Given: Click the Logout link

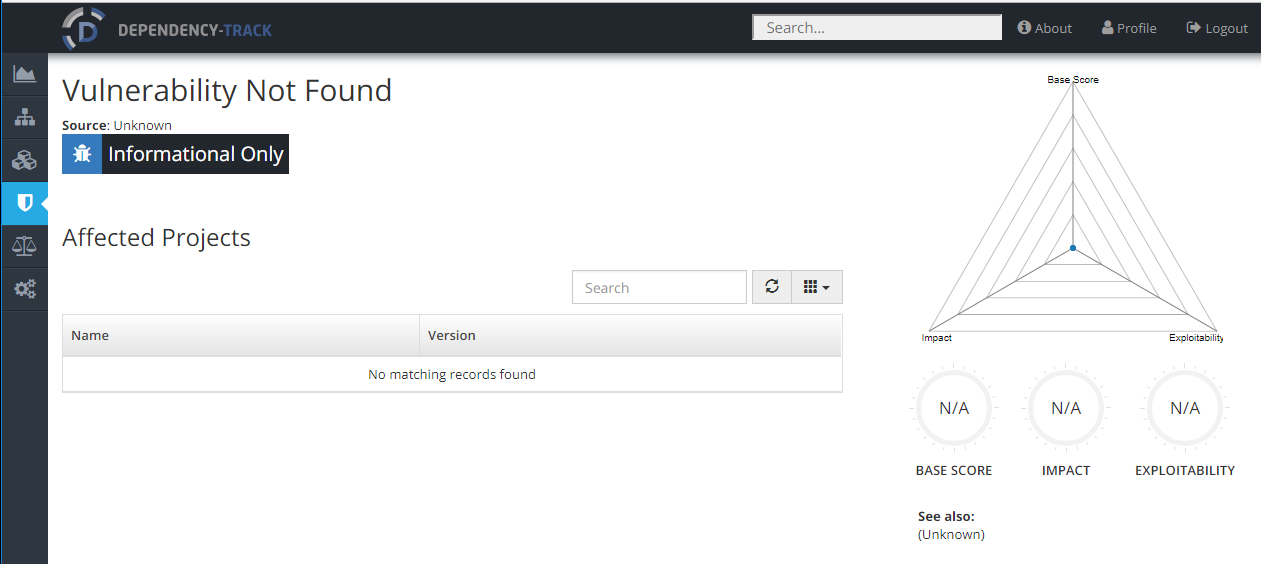Looking at the screenshot, I should pyautogui.click(x=1217, y=28).
